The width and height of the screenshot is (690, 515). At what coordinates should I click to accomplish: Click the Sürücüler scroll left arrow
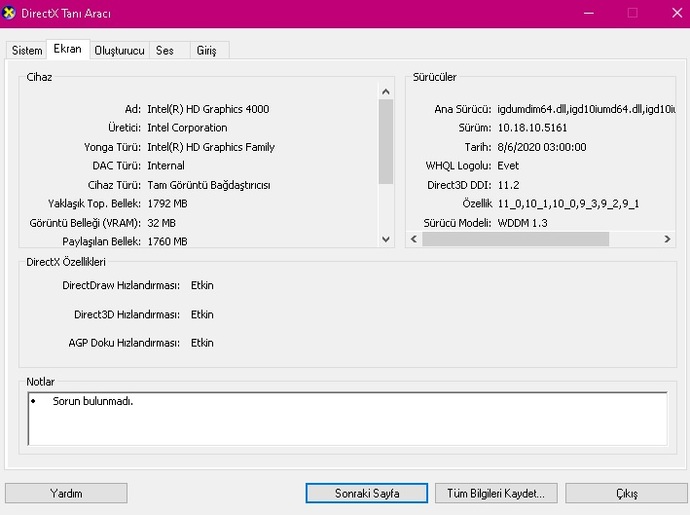(414, 239)
